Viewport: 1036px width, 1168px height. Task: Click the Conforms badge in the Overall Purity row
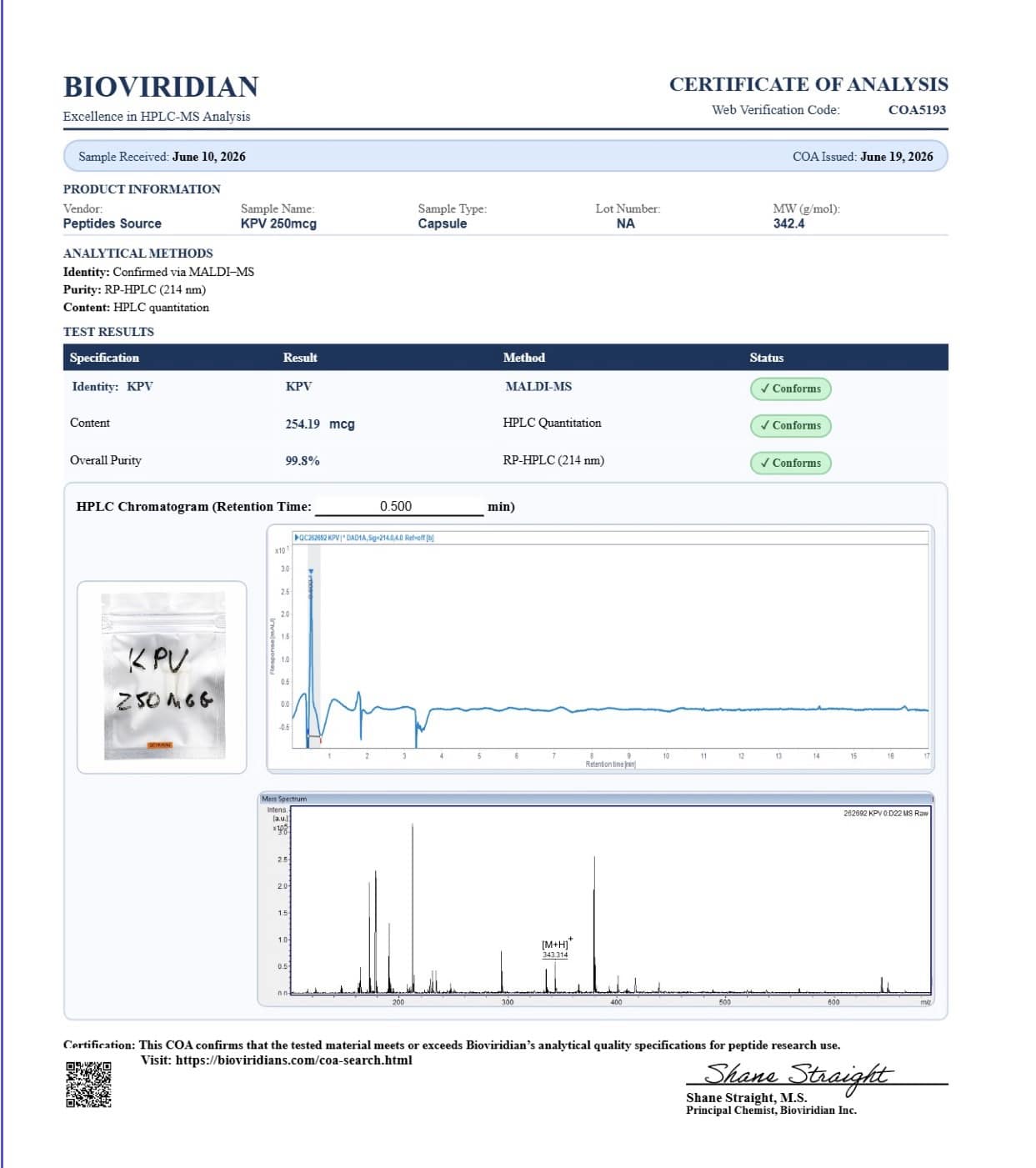point(790,463)
